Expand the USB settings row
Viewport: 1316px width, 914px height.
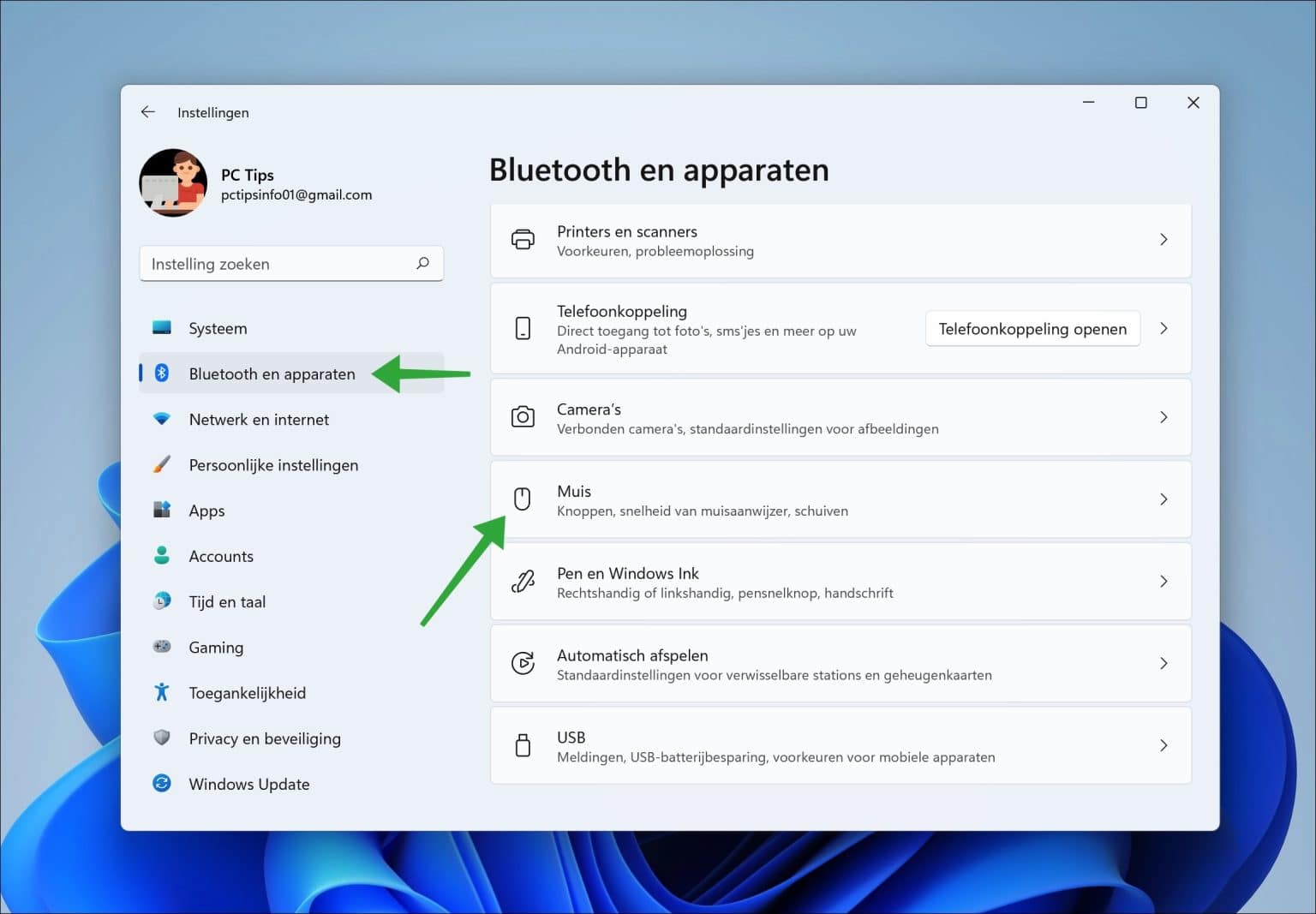[1163, 745]
